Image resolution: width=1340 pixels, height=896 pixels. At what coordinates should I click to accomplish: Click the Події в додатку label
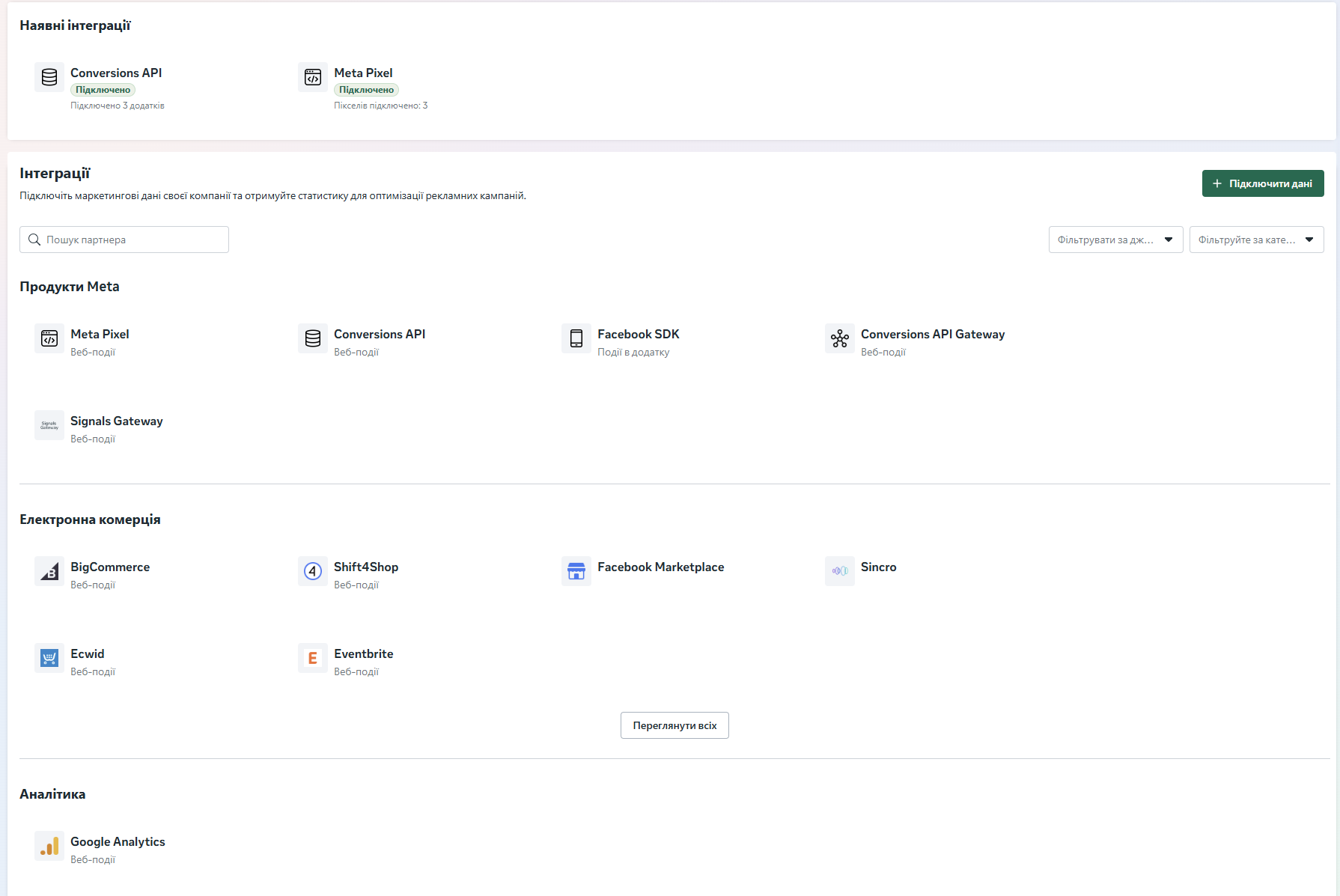tap(633, 352)
